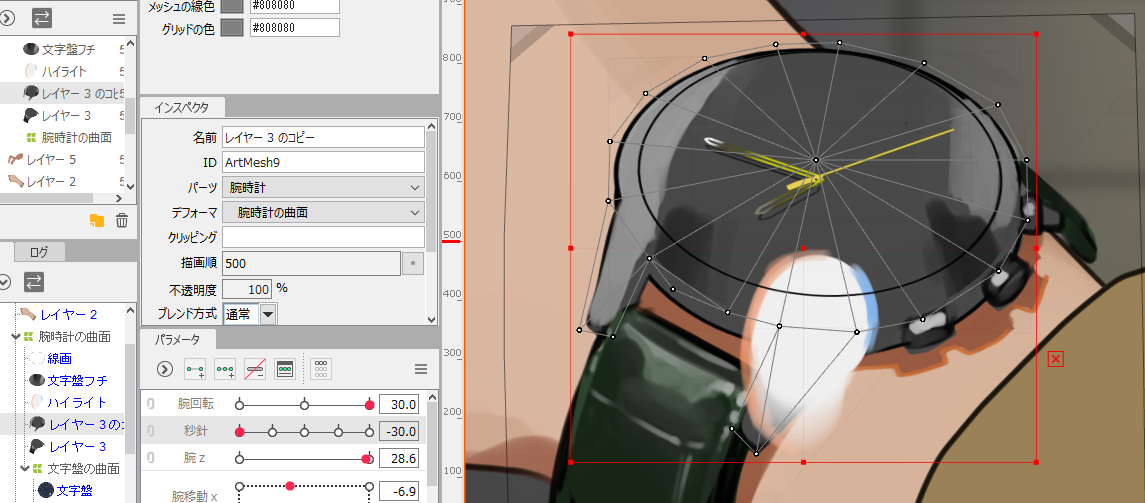The image size is (1145, 503).
Task: Click the 文字盤 thumbnail in the deformer tree
Action: click(46, 490)
